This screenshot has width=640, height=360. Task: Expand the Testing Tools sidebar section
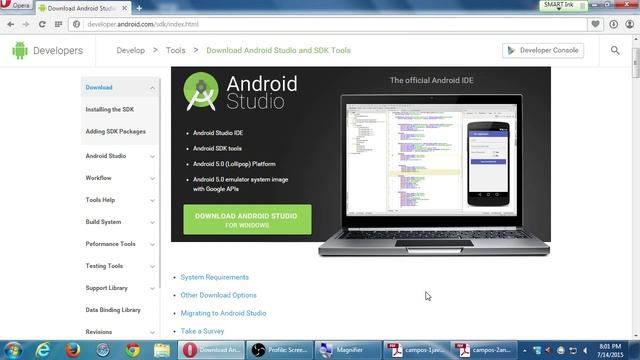click(x=152, y=267)
